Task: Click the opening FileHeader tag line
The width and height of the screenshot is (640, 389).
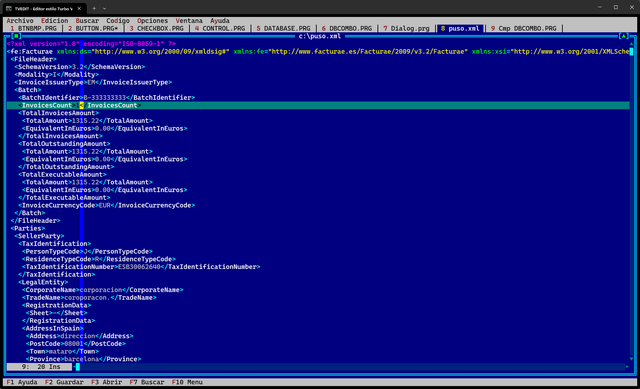Action: (33, 59)
